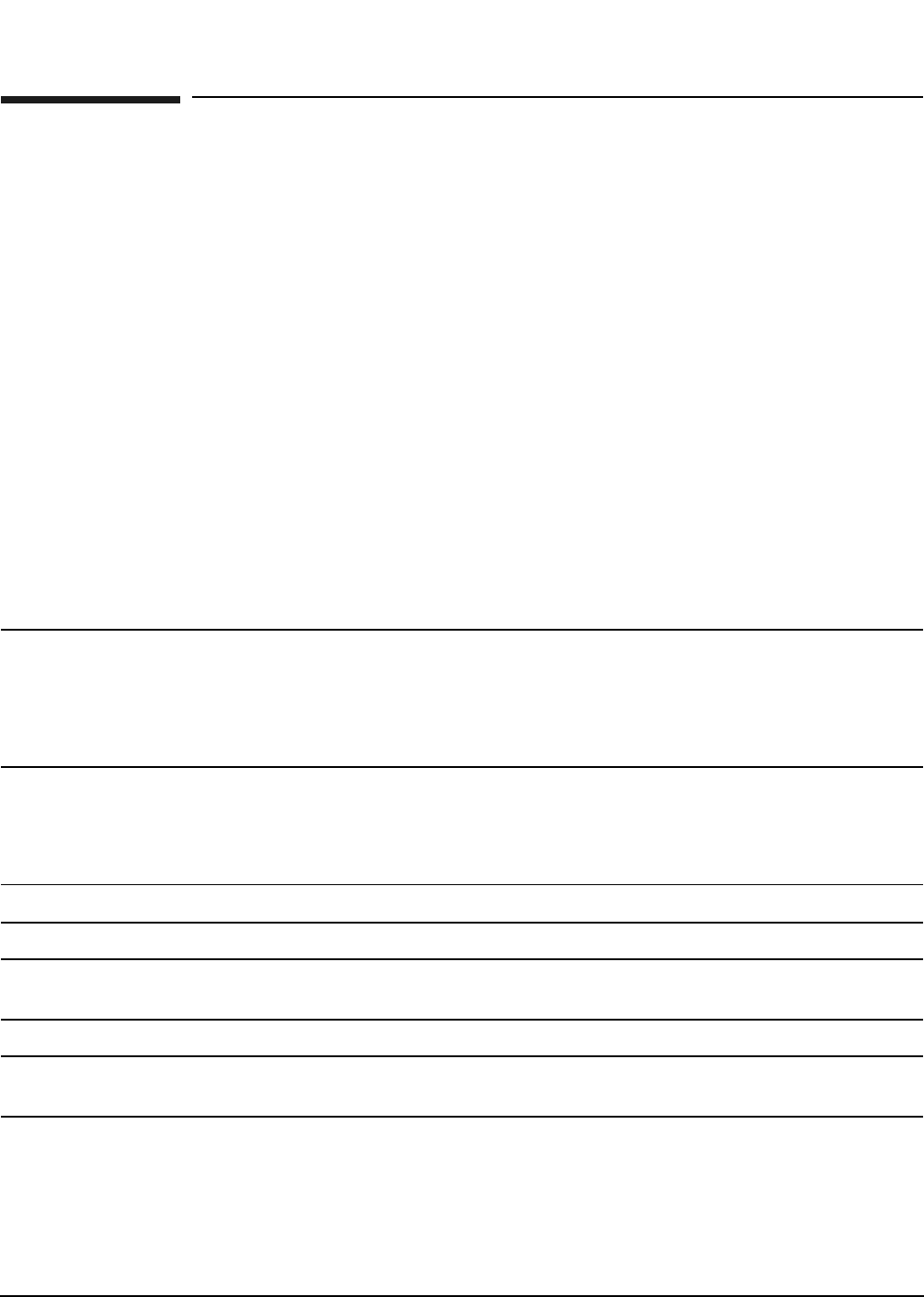
Task: Select the large empty row above the bottom rule
Action: pos(461,1205)
